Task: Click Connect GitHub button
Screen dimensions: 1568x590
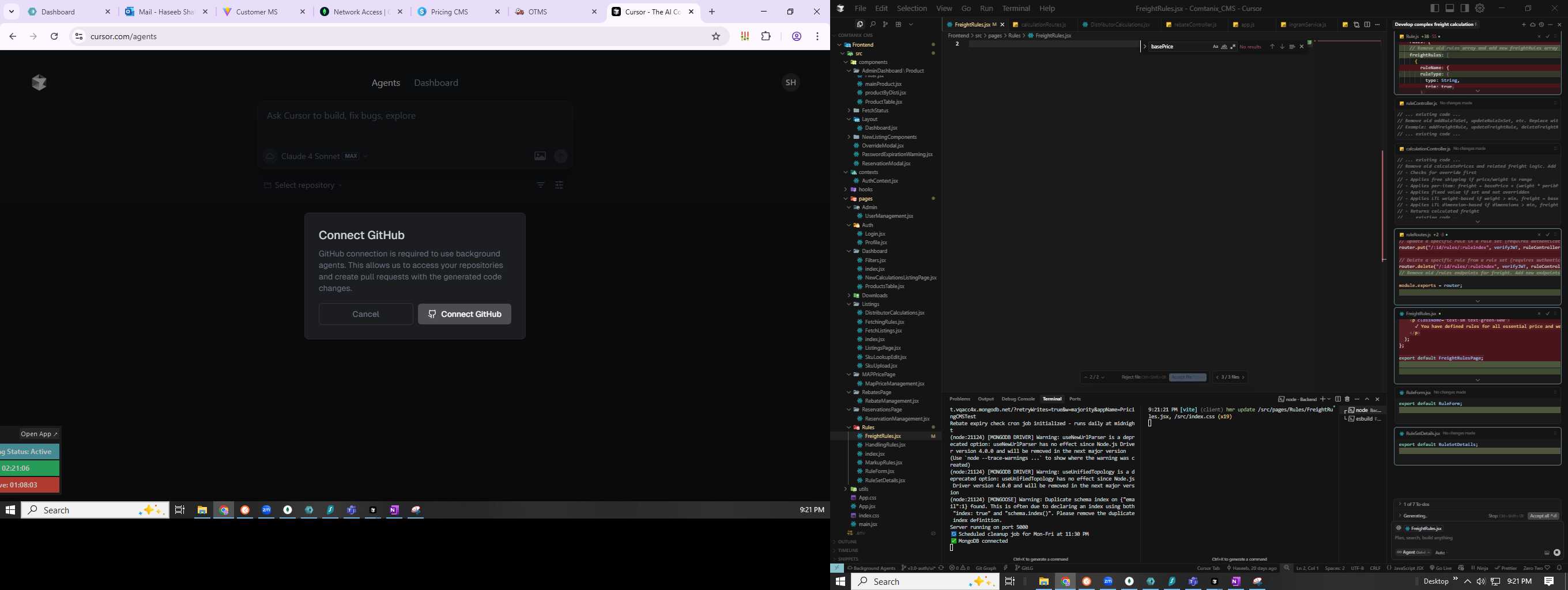Action: pos(465,315)
